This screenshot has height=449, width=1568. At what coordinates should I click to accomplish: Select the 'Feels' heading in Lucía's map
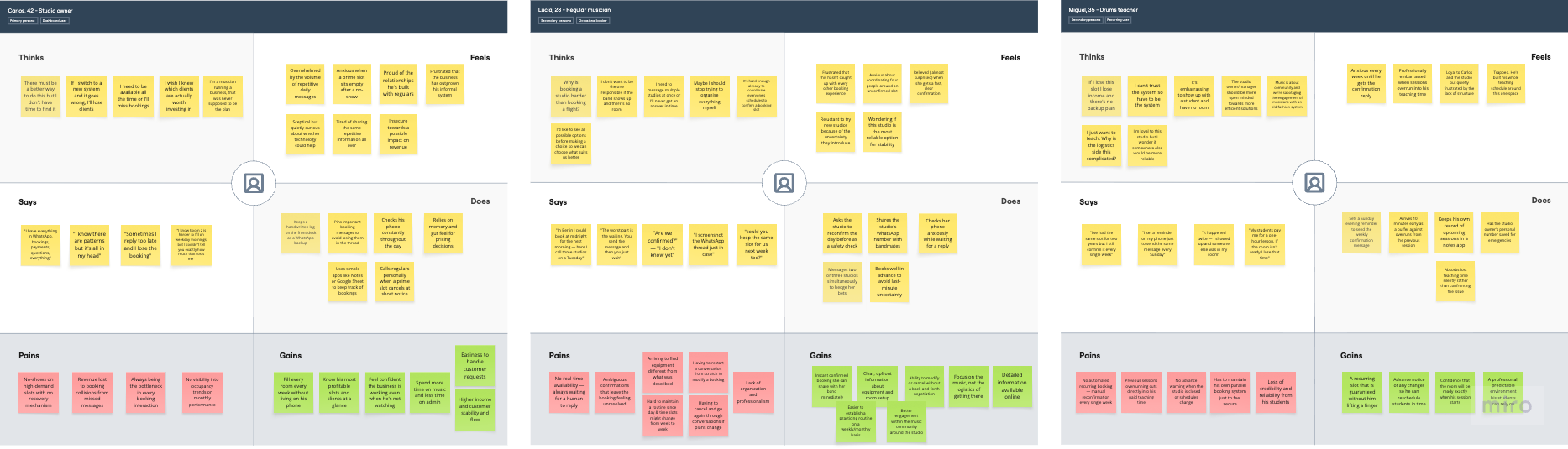1010,58
